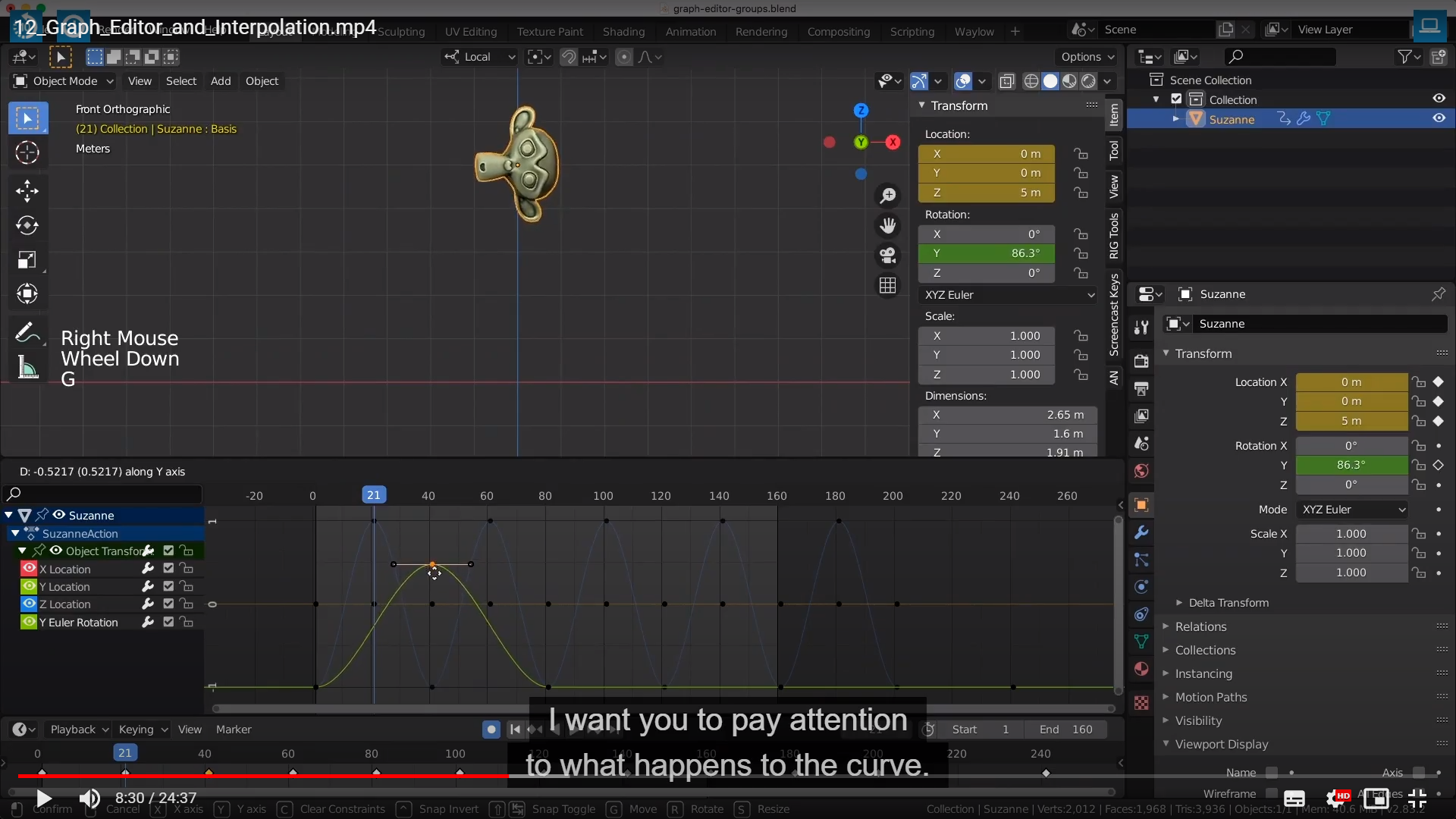Select the Rotate tool in toolbar
Image resolution: width=1456 pixels, height=819 pixels.
(27, 225)
